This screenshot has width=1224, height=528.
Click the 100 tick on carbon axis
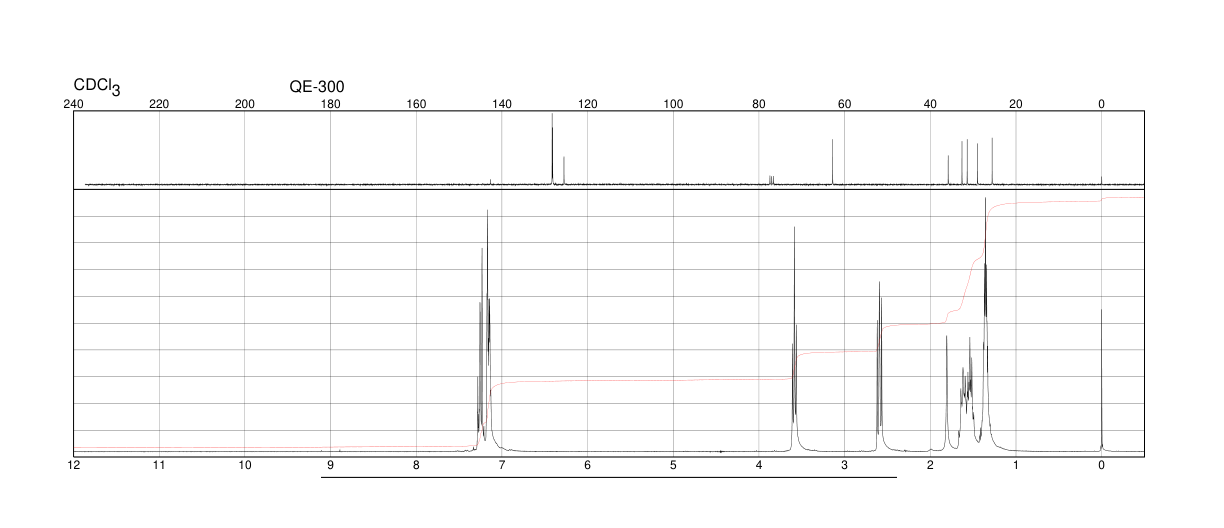[x=673, y=105]
